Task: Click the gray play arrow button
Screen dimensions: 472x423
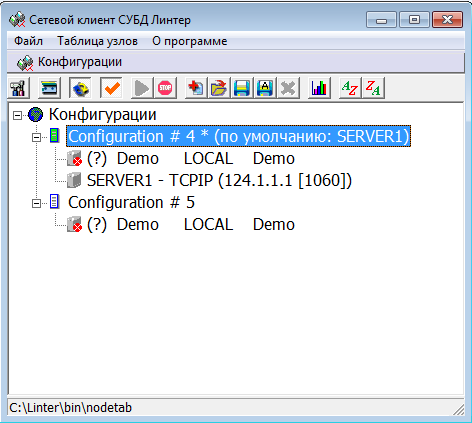Action: click(142, 88)
